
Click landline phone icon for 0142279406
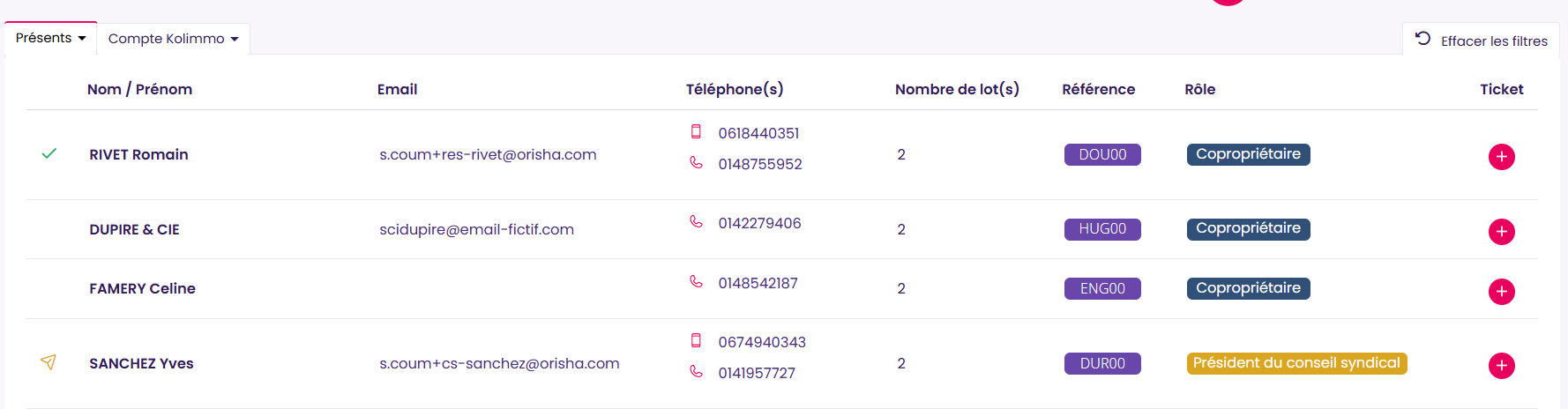click(696, 222)
